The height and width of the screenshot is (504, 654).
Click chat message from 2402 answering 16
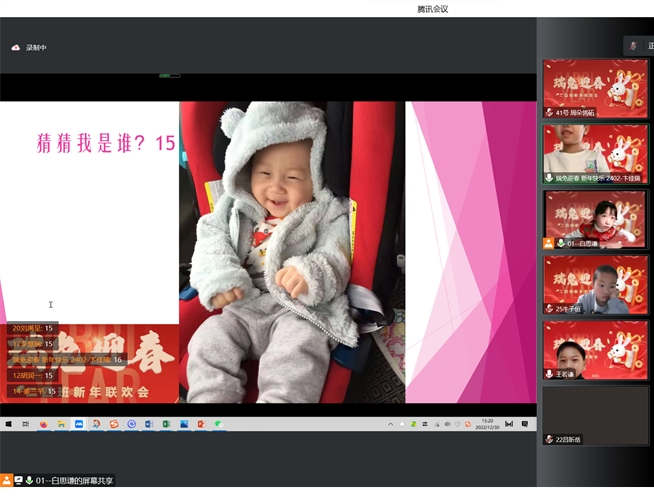click(67, 360)
